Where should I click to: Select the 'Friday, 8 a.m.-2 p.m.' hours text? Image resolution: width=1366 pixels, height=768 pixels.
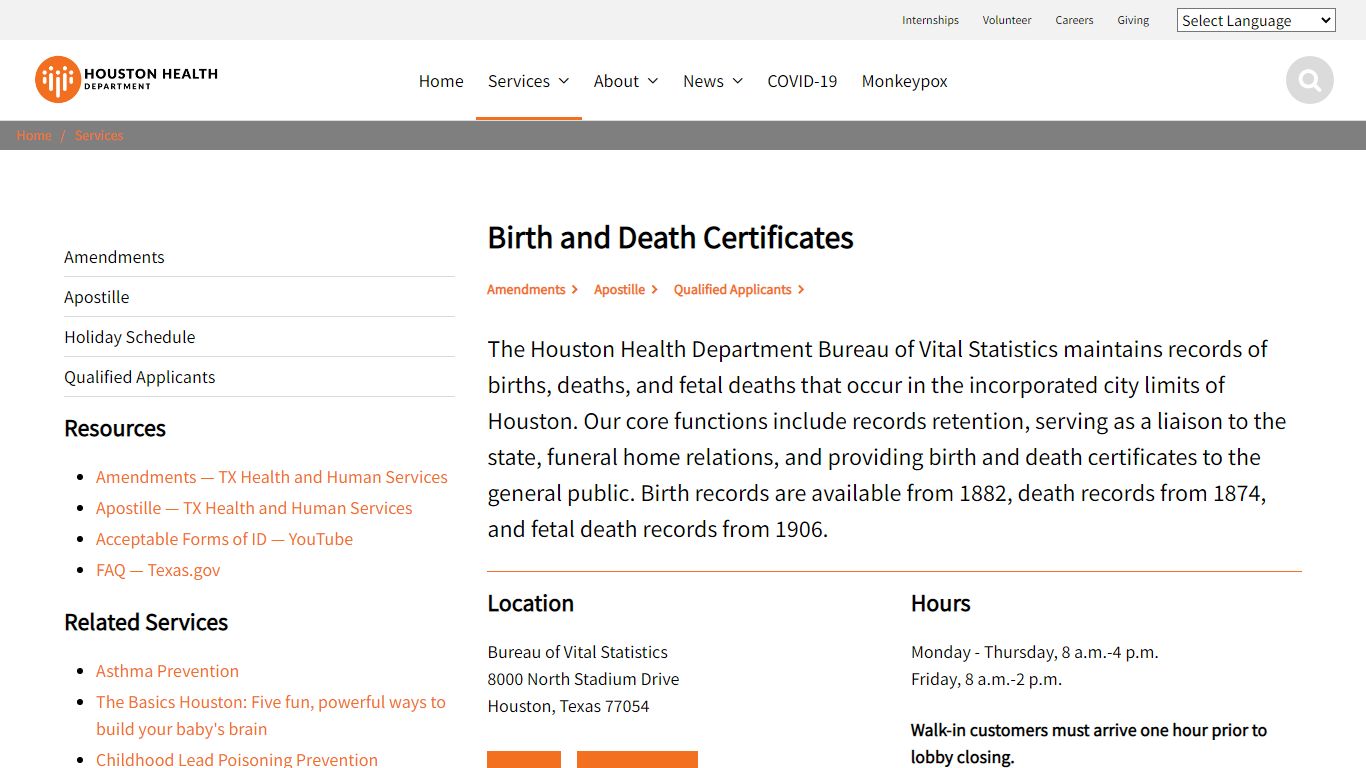986,679
